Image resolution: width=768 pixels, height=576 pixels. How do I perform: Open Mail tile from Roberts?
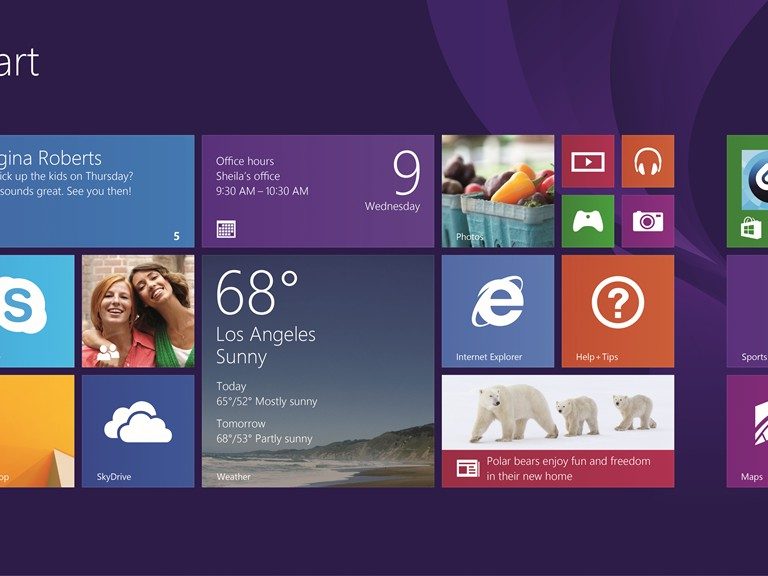point(97,191)
